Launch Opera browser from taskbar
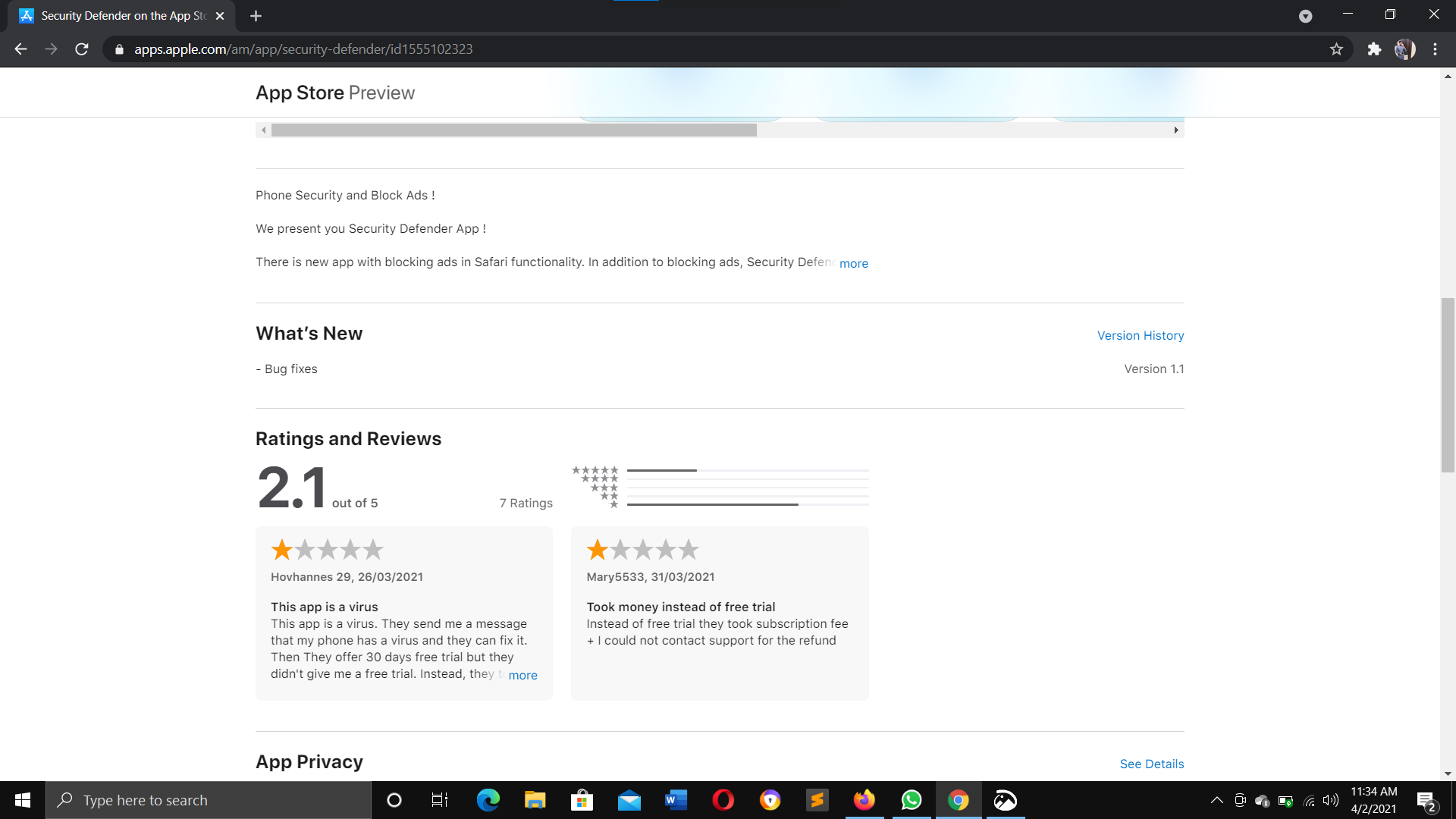The image size is (1456, 819). click(723, 800)
